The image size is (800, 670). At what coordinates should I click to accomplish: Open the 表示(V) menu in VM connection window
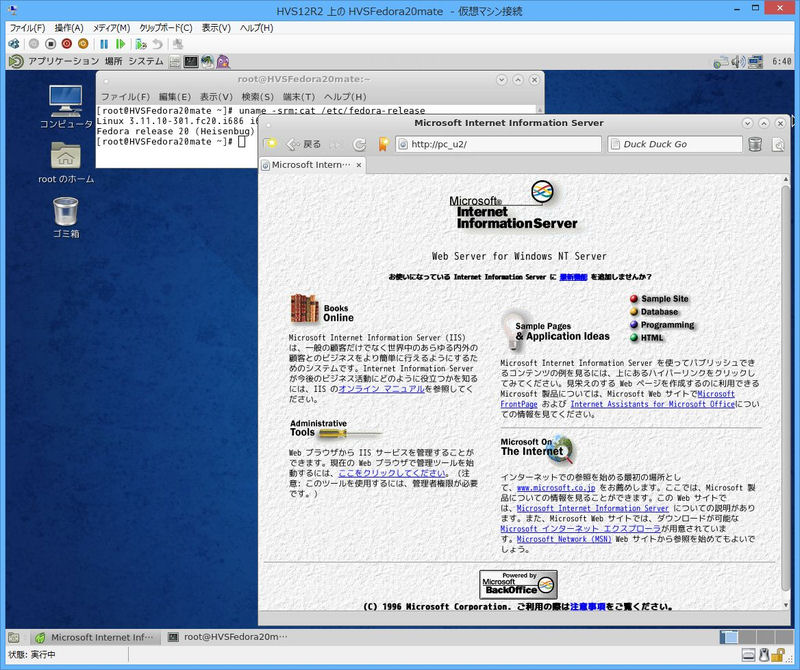coord(216,28)
